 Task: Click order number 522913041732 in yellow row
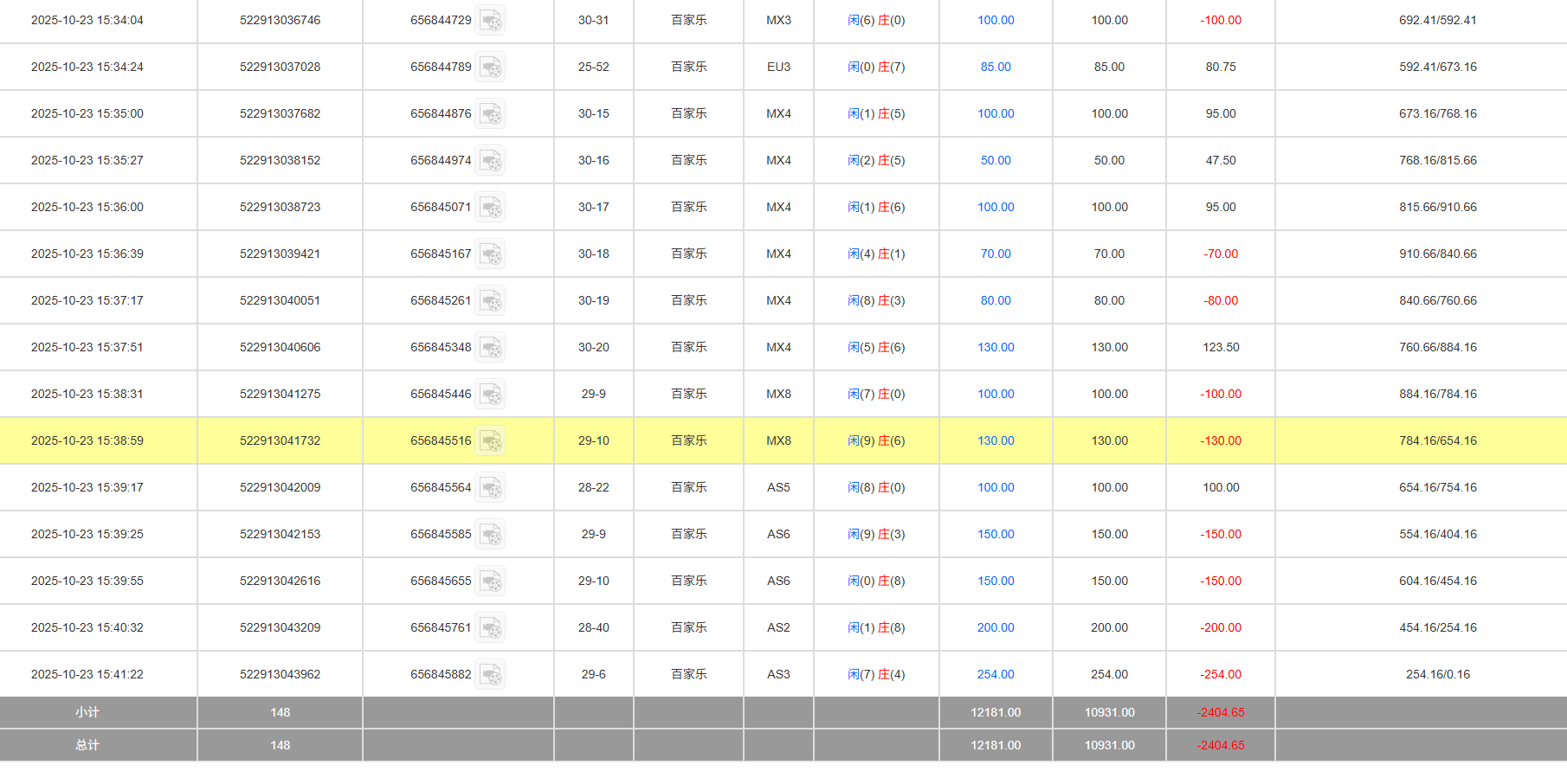(280, 440)
